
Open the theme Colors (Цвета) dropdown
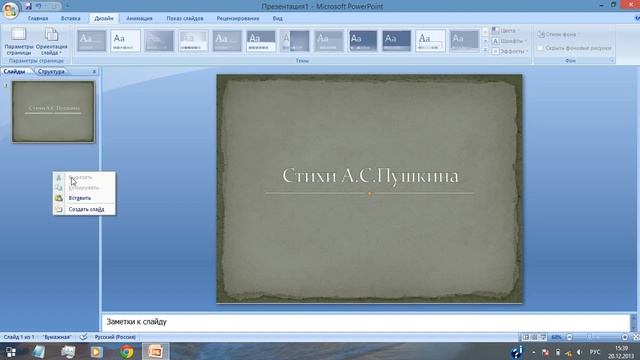(506, 31)
